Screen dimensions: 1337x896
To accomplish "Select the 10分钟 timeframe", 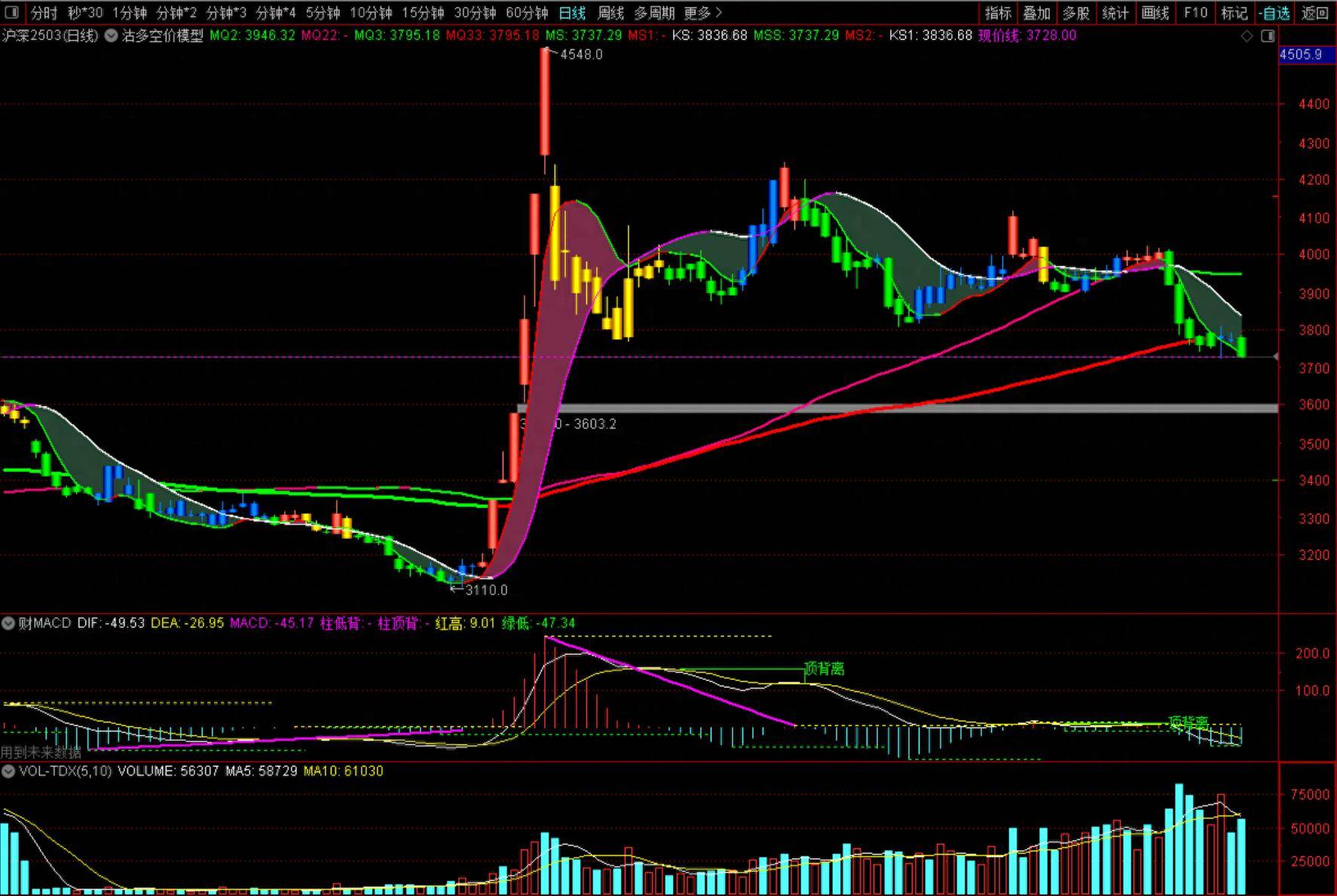I will (371, 13).
